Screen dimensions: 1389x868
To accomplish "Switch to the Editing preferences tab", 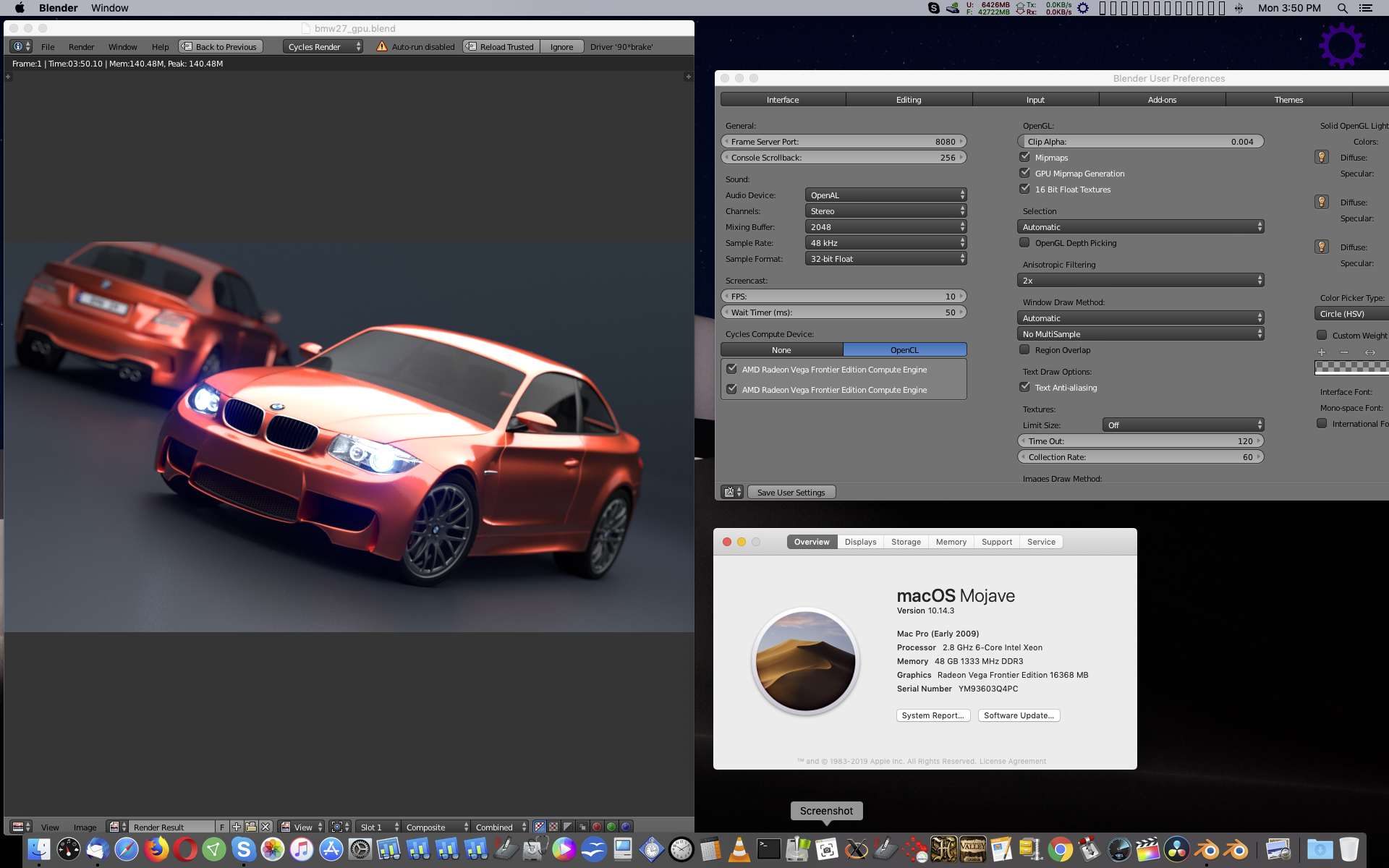I will pyautogui.click(x=909, y=100).
